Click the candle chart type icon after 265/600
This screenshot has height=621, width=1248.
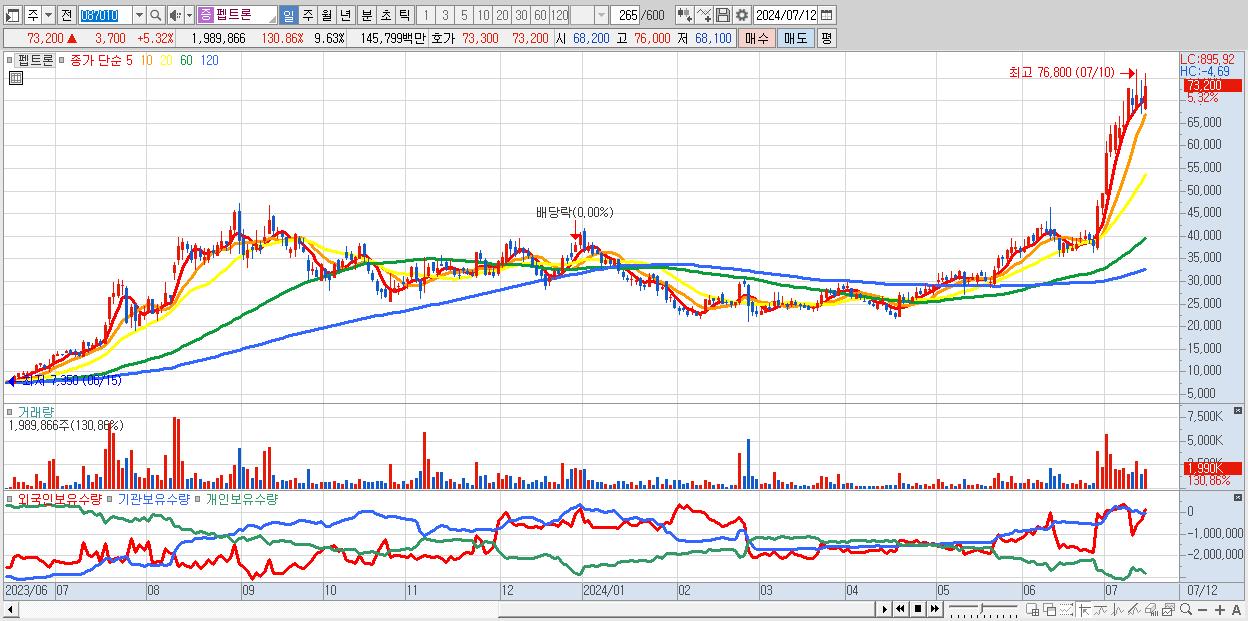[x=685, y=15]
